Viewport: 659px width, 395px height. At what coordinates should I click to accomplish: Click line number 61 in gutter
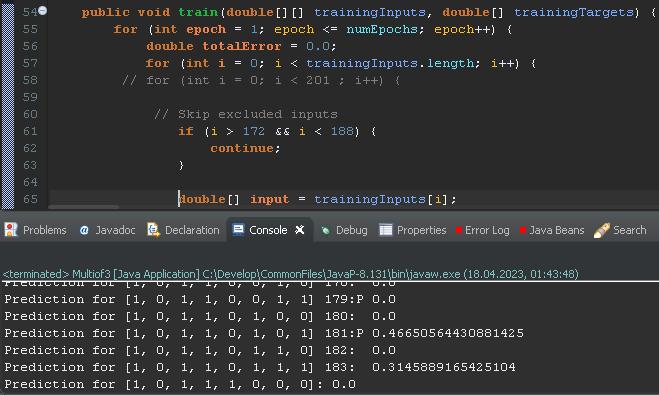(x=30, y=131)
